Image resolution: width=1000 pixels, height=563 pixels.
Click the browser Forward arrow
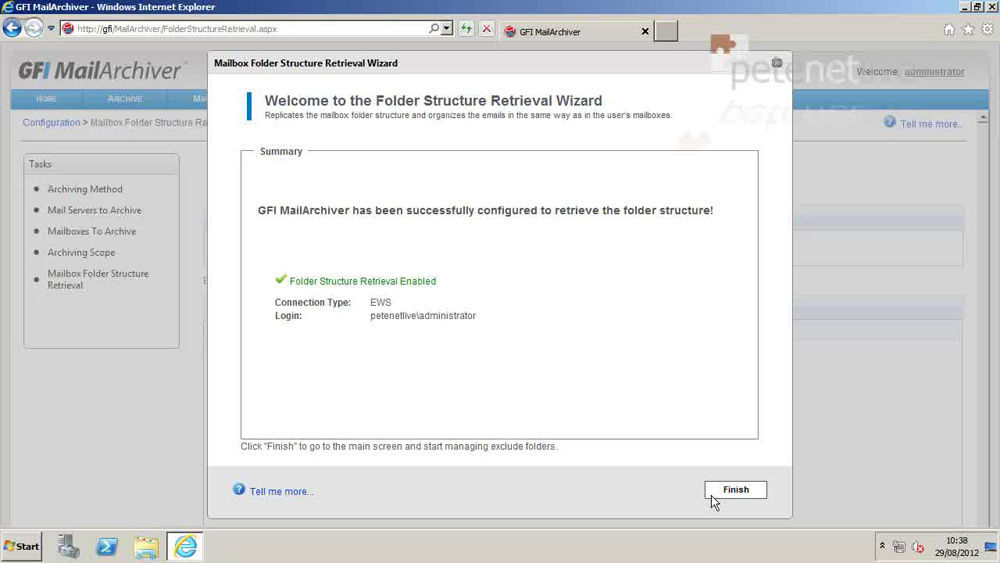coord(34,28)
